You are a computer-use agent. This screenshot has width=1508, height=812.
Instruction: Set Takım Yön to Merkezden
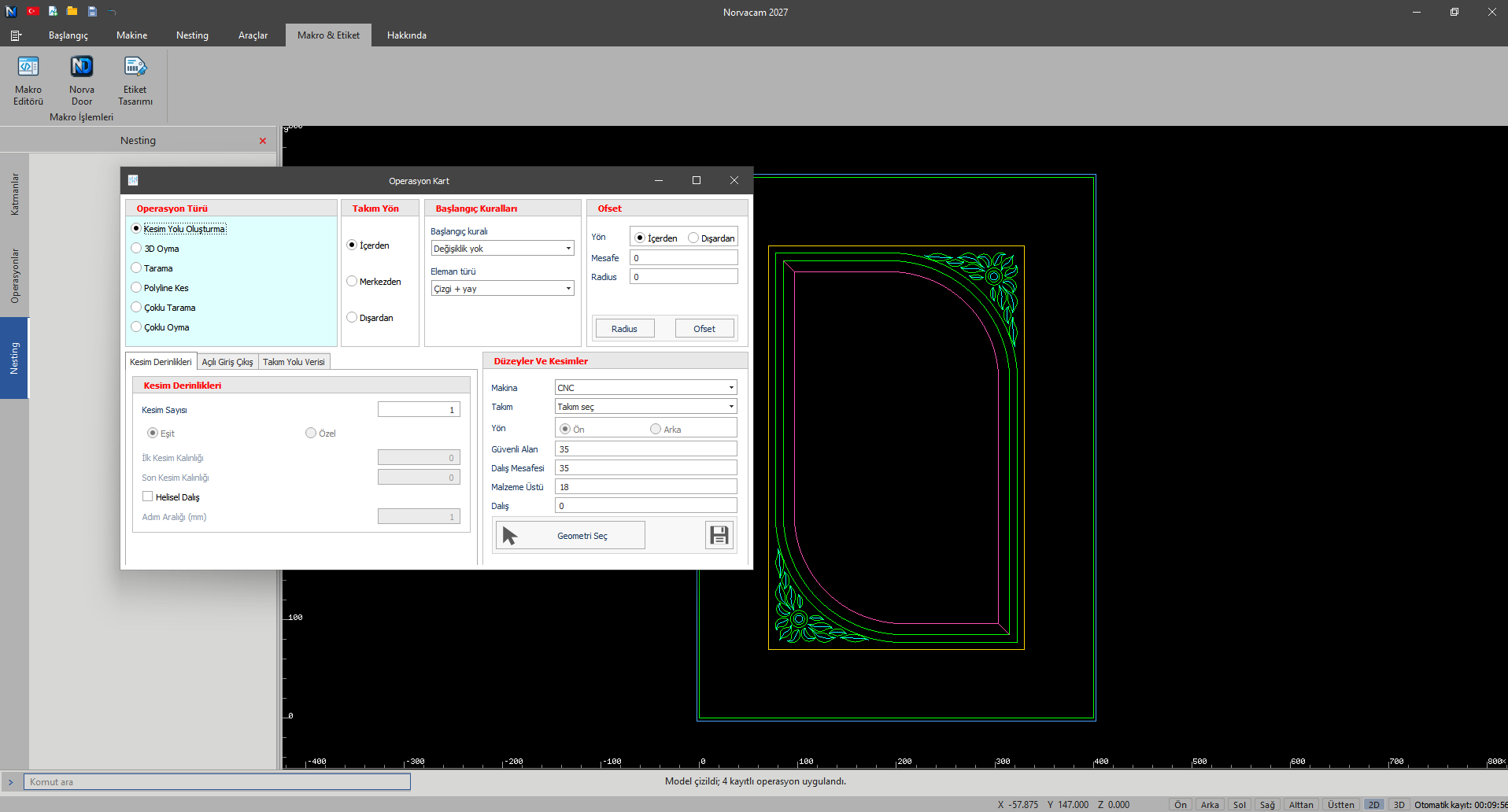374,282
